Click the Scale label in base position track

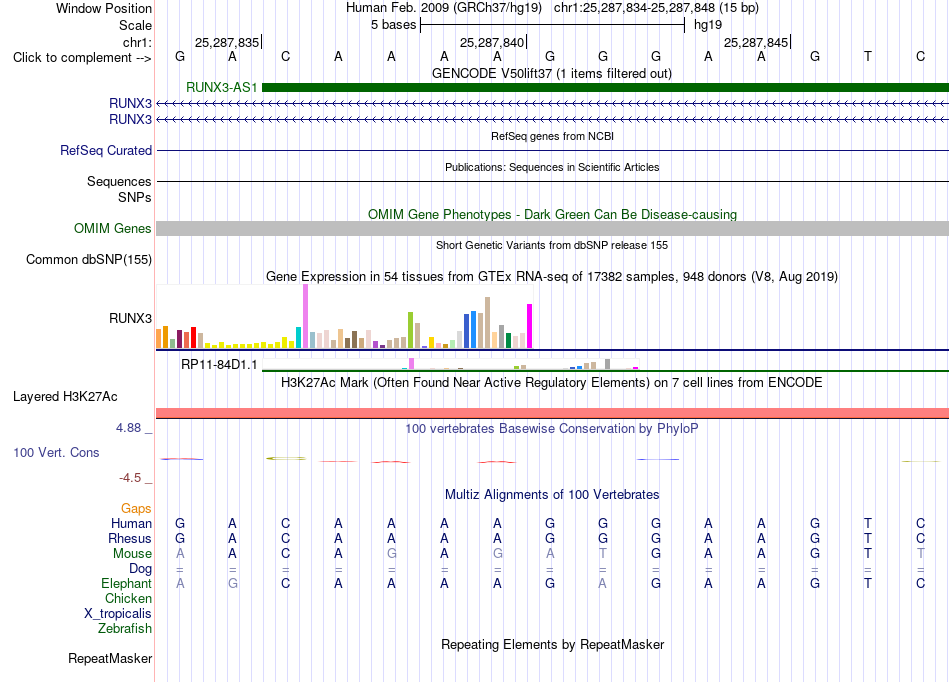(x=136, y=25)
